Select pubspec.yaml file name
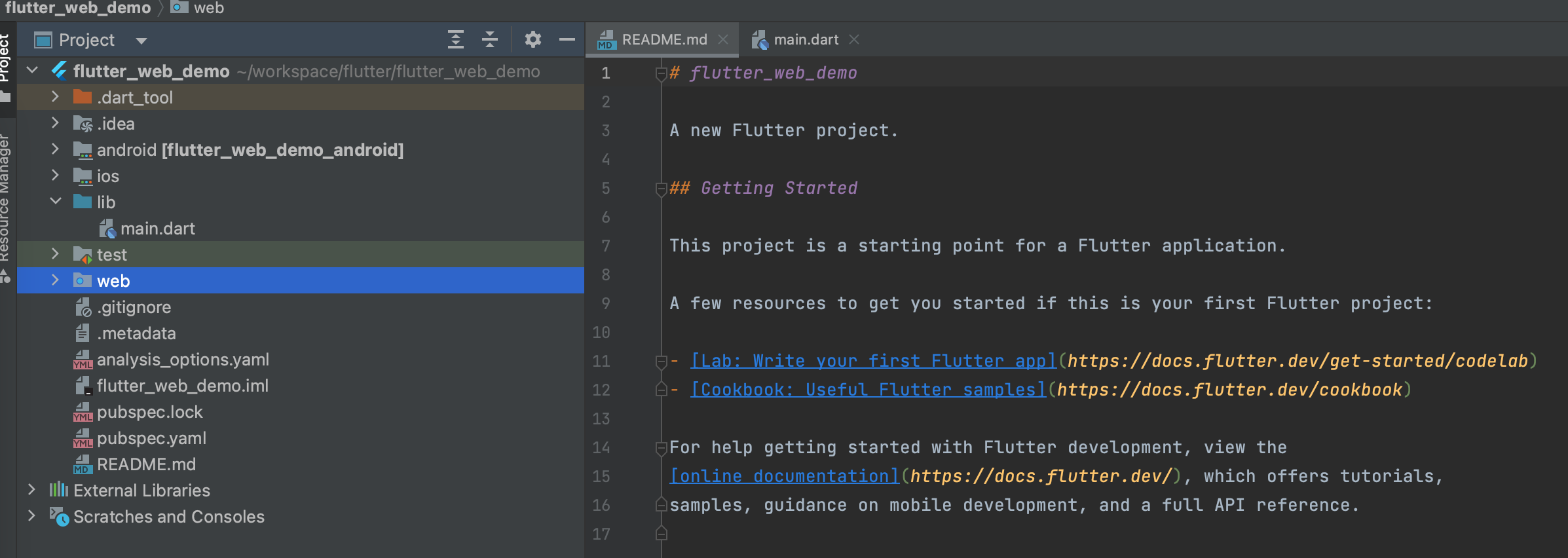1568x558 pixels. pos(151,438)
